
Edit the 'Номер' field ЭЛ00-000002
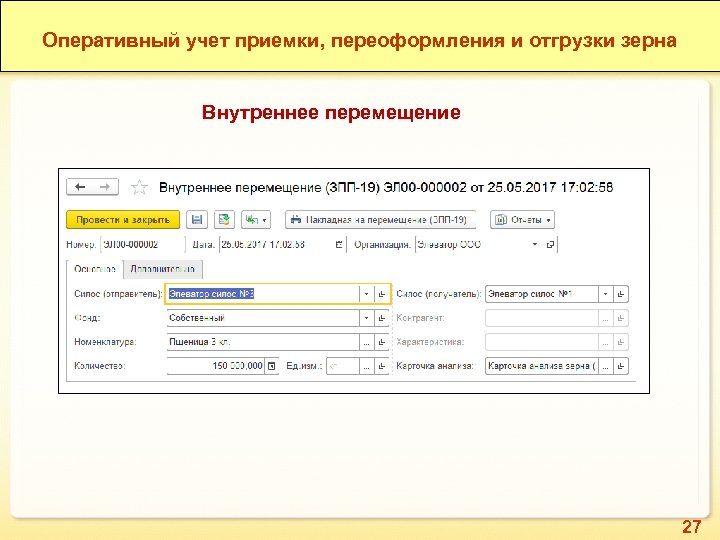pyautogui.click(x=142, y=244)
